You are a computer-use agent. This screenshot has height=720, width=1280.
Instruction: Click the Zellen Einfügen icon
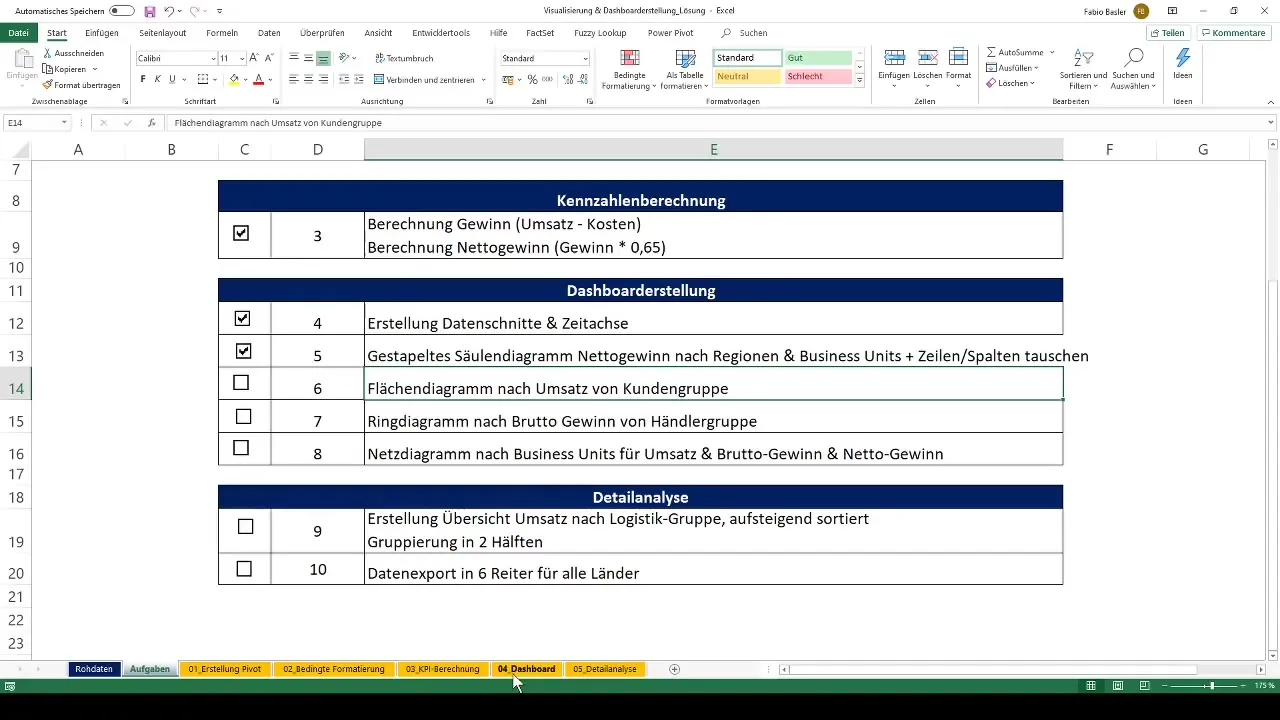[894, 59]
